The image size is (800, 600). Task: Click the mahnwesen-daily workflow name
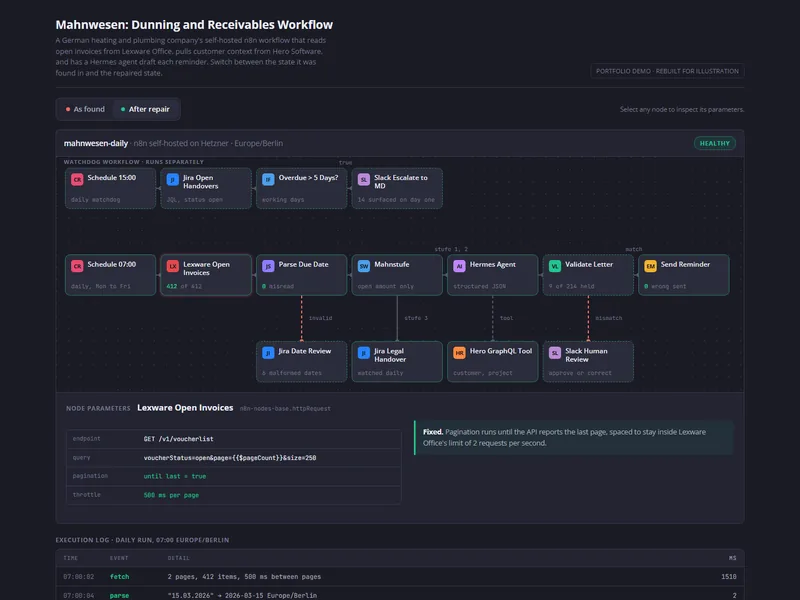click(x=95, y=143)
